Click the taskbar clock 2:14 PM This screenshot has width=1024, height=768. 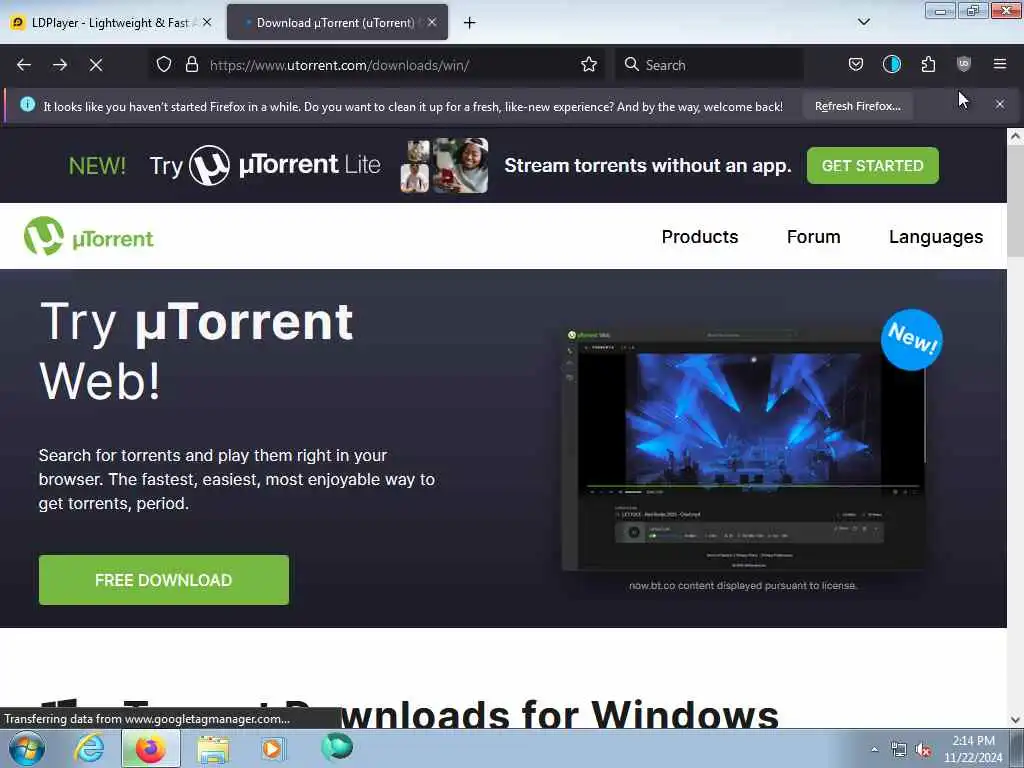click(973, 749)
